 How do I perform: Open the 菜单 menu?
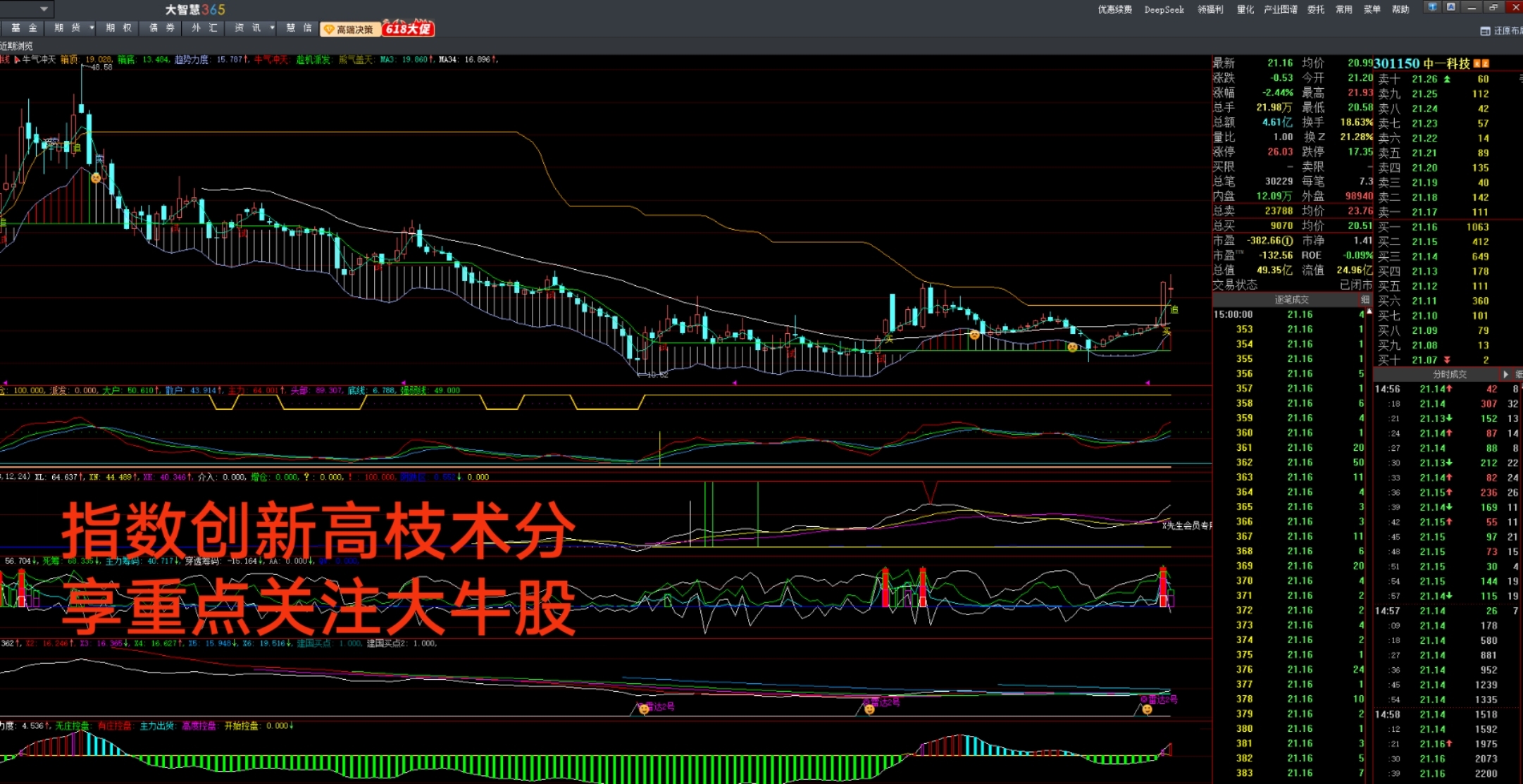click(1372, 9)
